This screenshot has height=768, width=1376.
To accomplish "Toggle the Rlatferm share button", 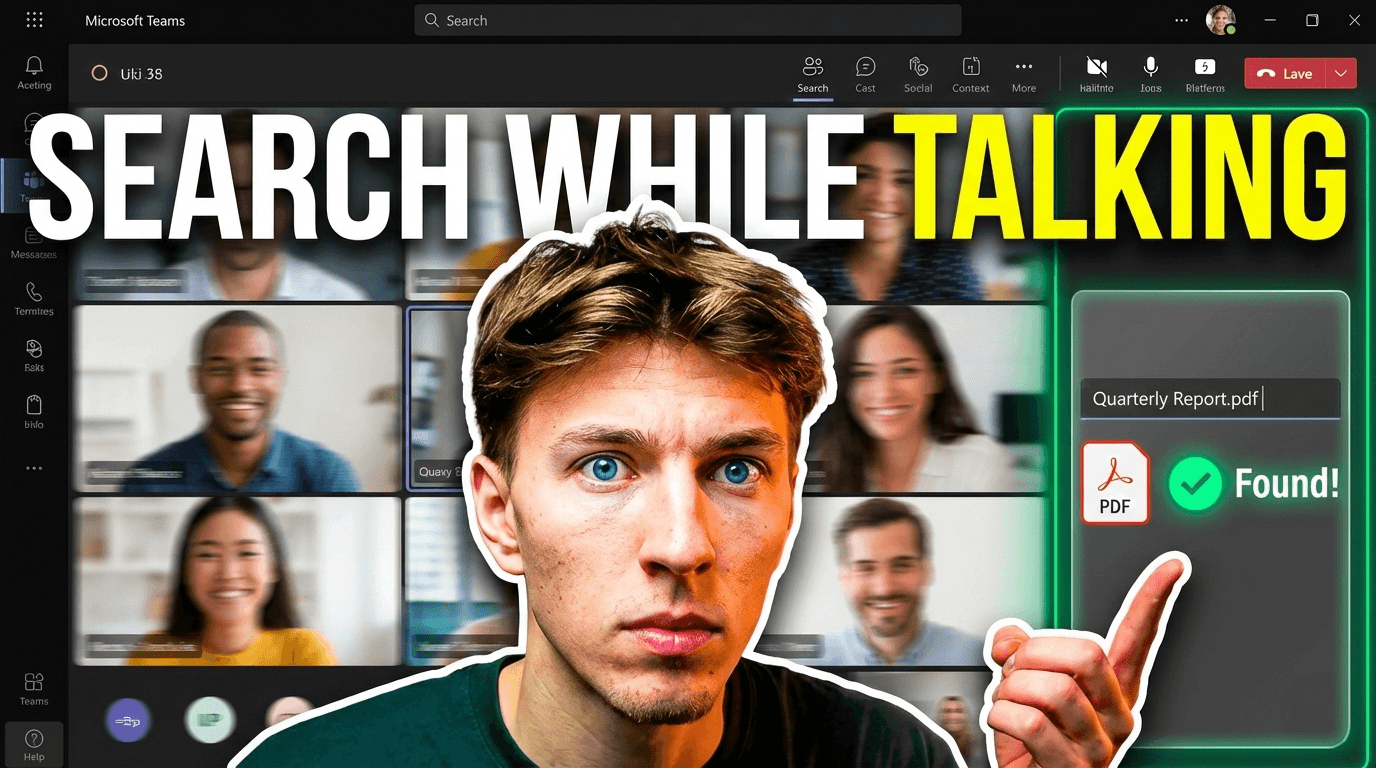I will click(x=1205, y=75).
